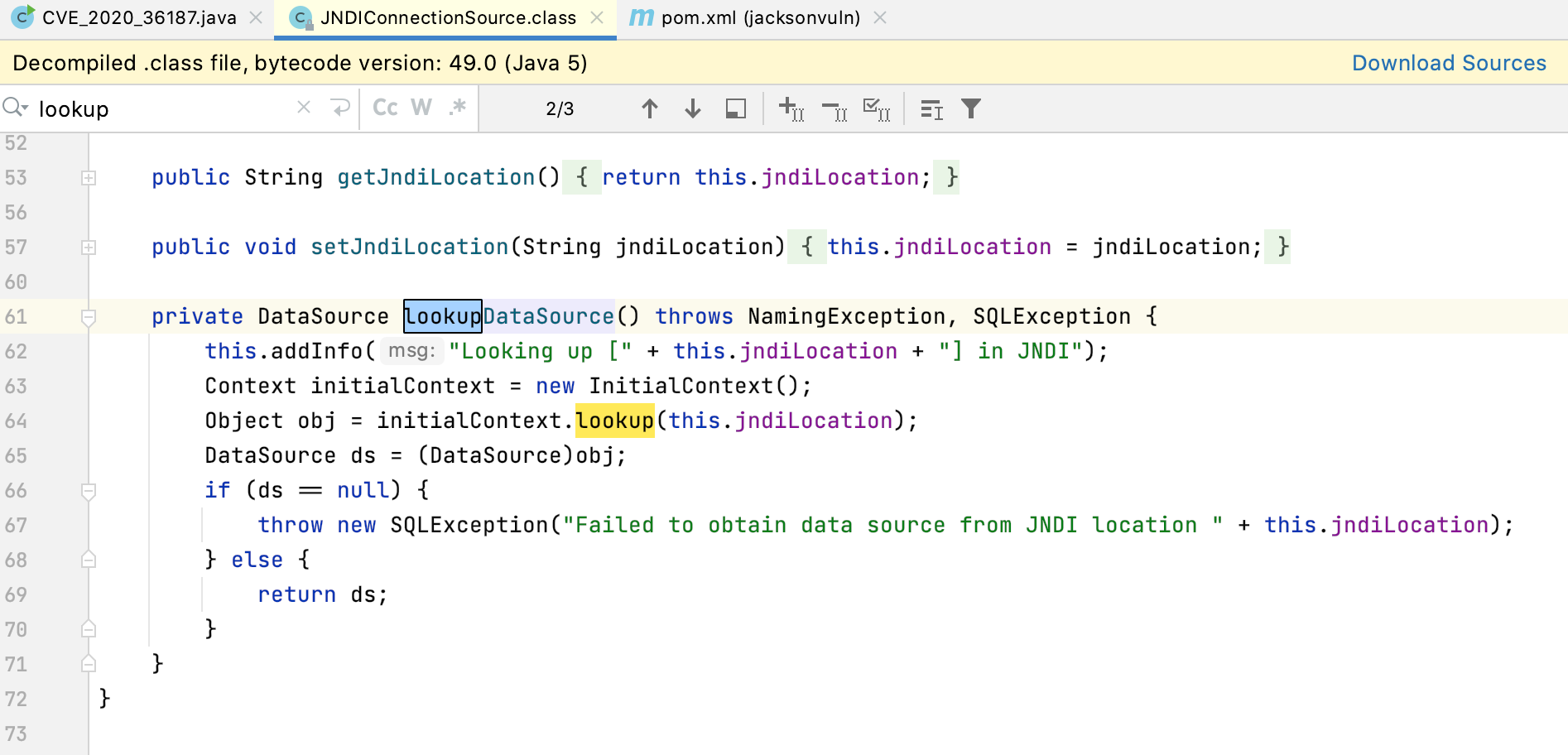This screenshot has width=1568, height=755.
Task: Add selection for next occurrence
Action: pyautogui.click(x=791, y=108)
